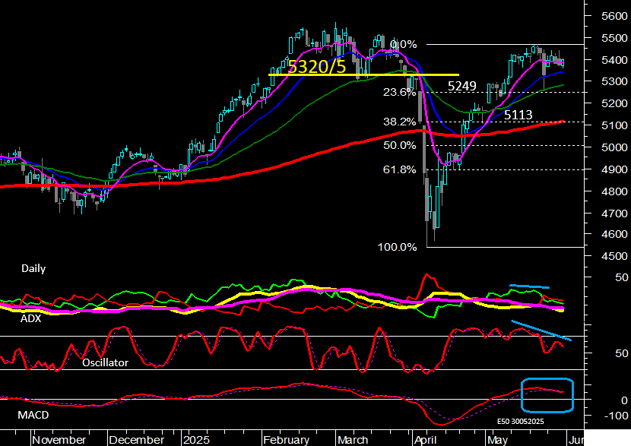Click the 4700 price axis value
Image resolution: width=631 pixels, height=446 pixels.
tap(614, 214)
